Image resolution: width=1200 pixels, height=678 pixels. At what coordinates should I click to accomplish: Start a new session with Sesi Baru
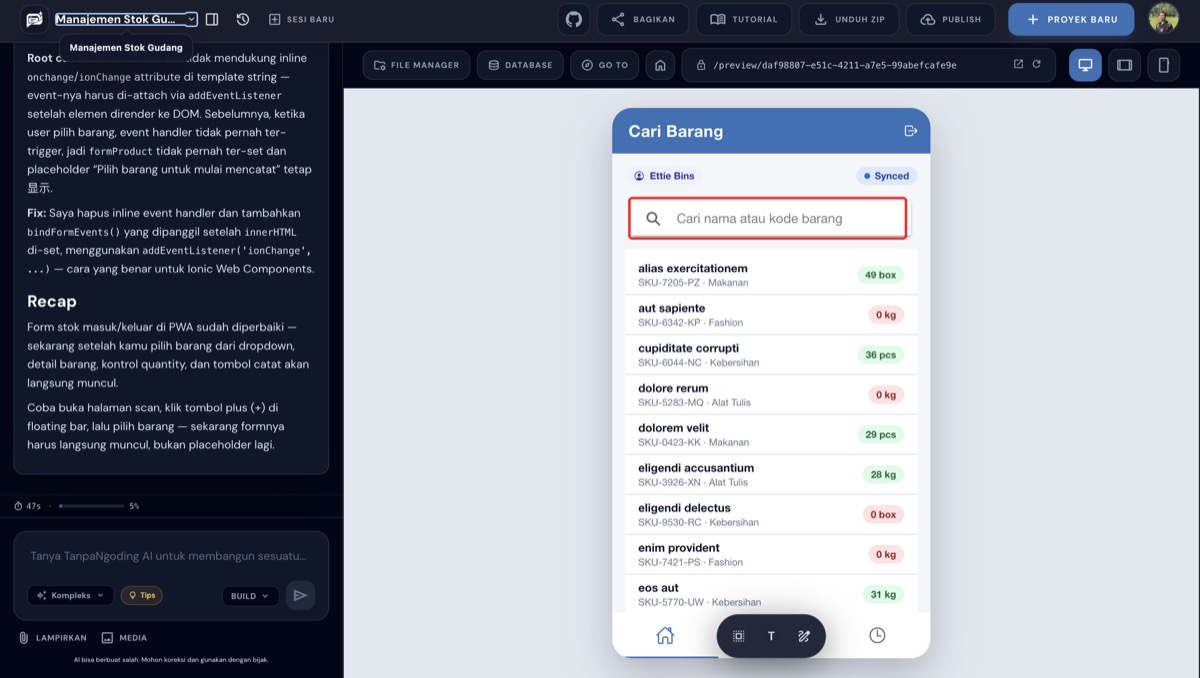click(302, 19)
